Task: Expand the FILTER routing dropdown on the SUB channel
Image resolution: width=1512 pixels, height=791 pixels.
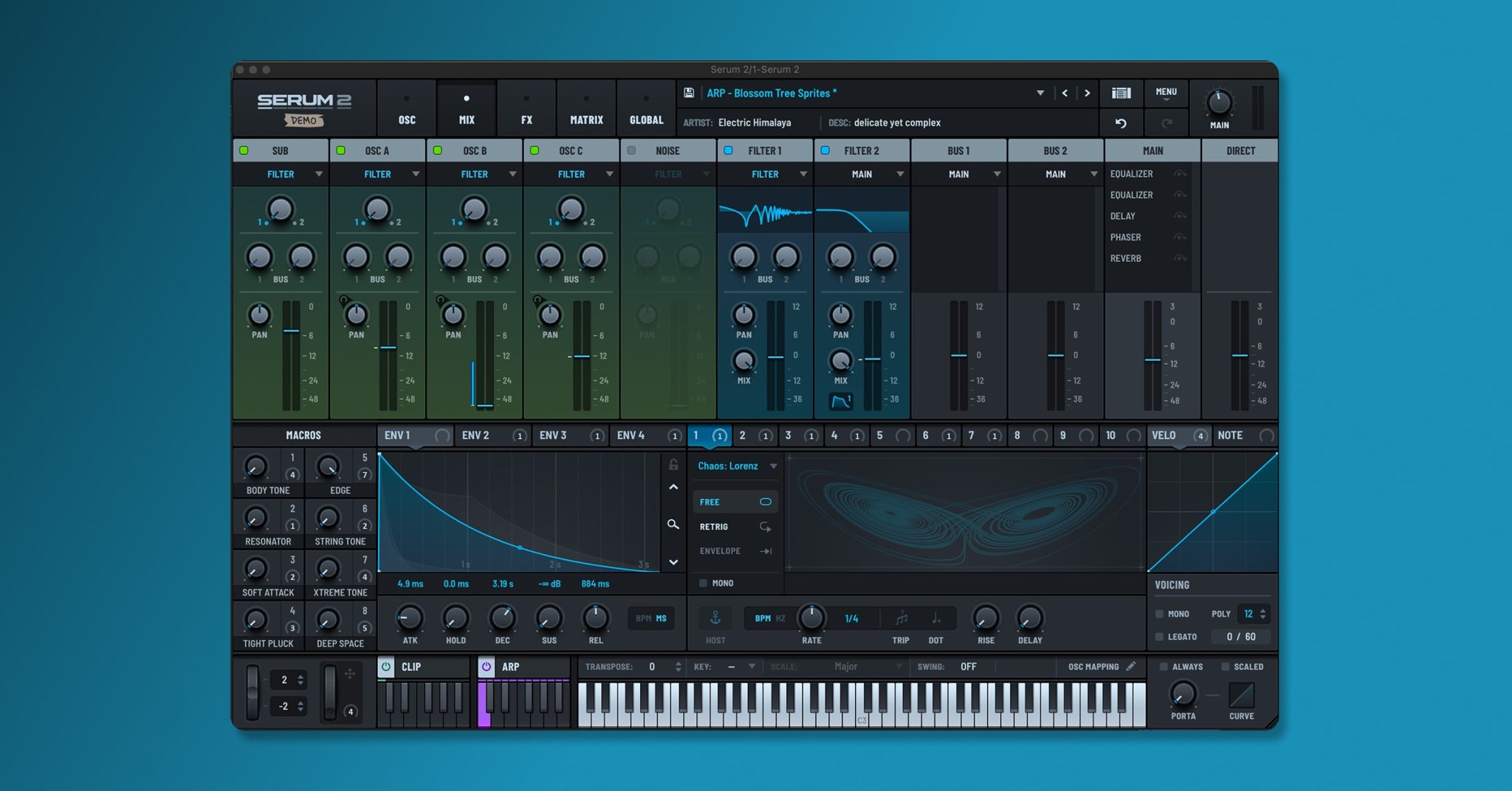Action: point(320,174)
